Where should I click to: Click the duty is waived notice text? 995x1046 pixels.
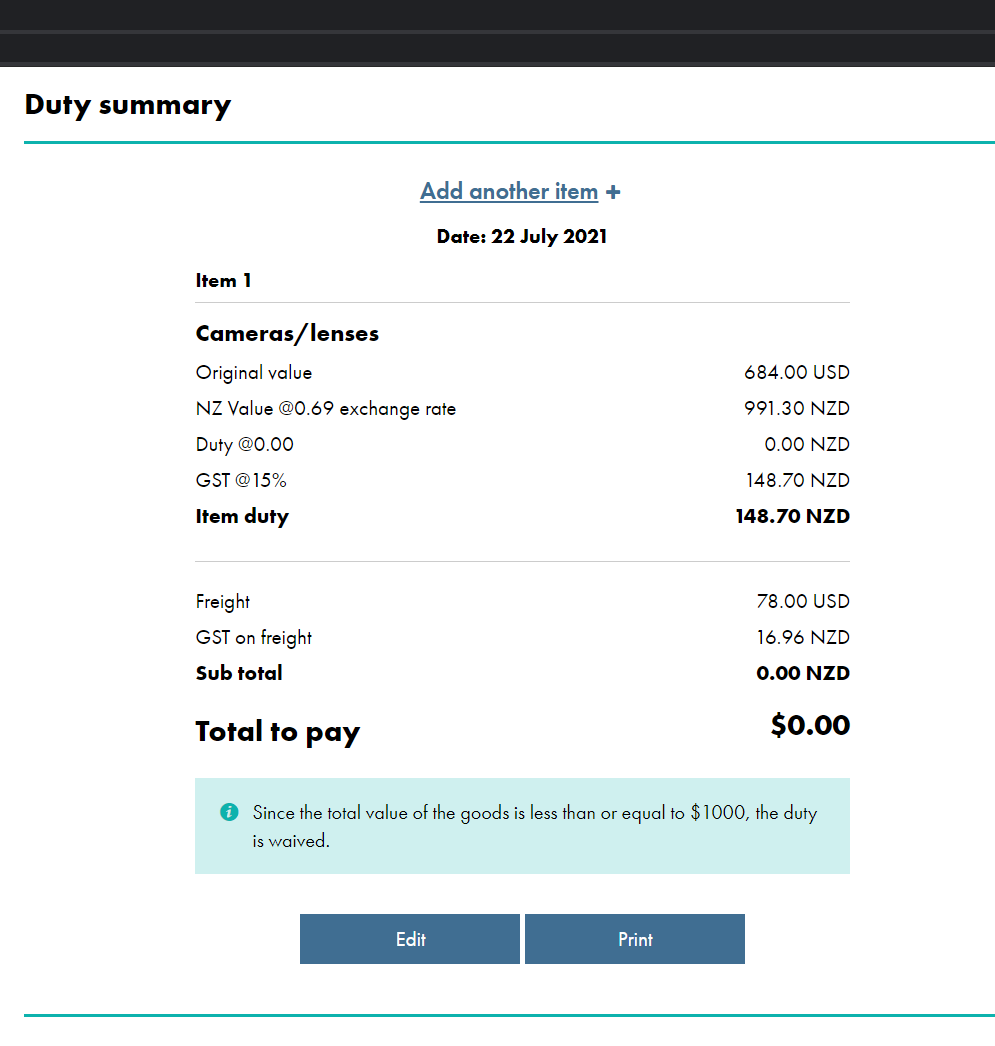coord(535,826)
